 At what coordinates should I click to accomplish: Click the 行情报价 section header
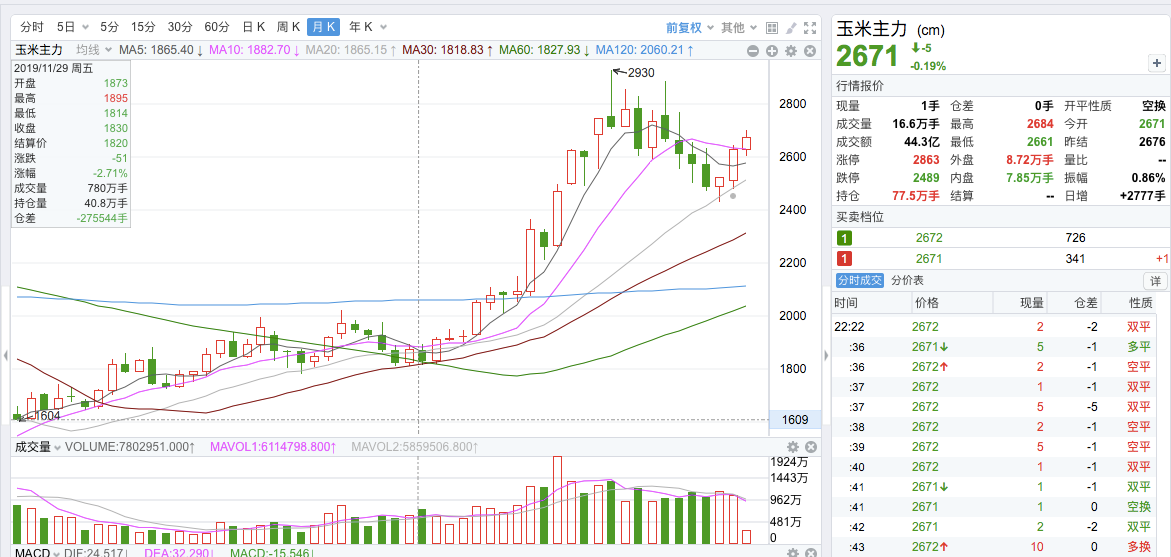click(860, 86)
